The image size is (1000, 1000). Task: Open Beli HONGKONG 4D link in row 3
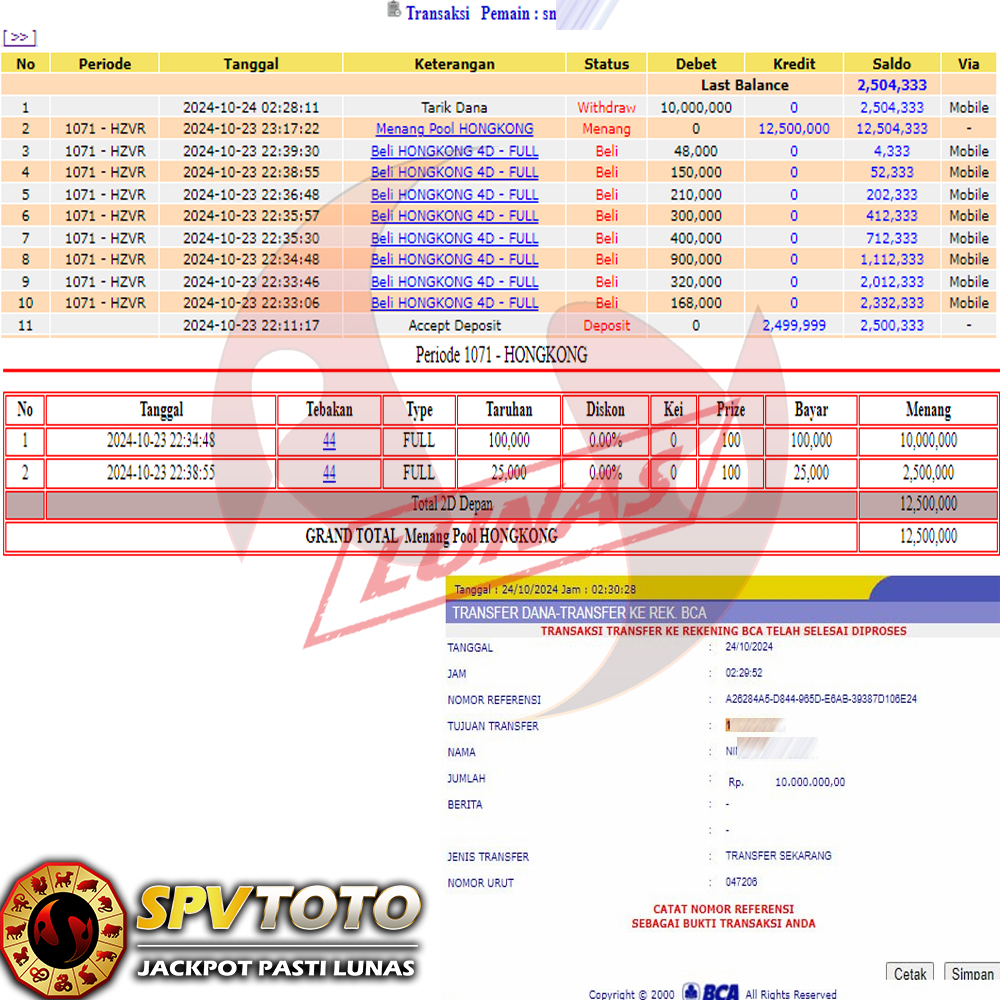tap(454, 151)
